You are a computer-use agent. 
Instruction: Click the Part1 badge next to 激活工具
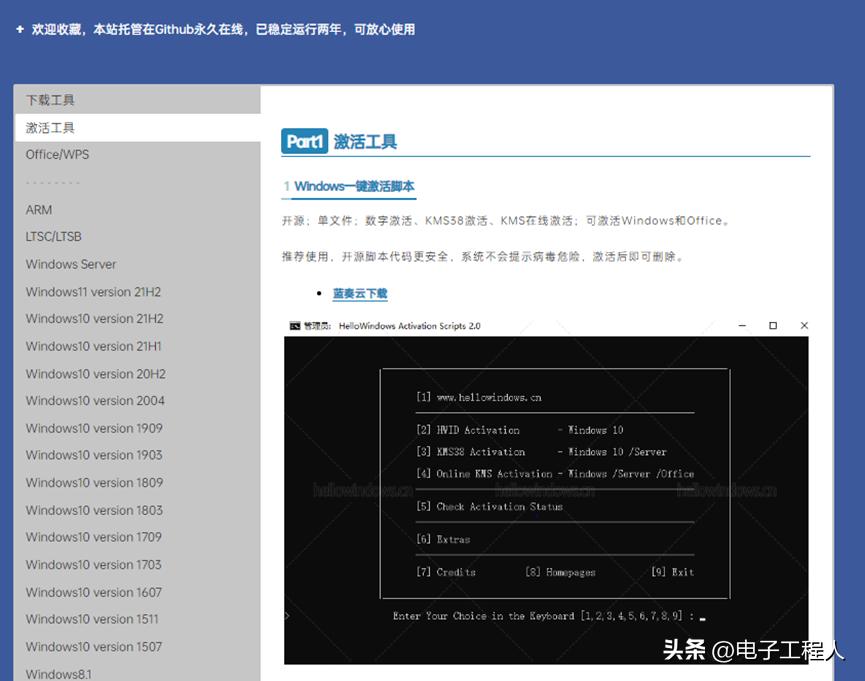[303, 141]
